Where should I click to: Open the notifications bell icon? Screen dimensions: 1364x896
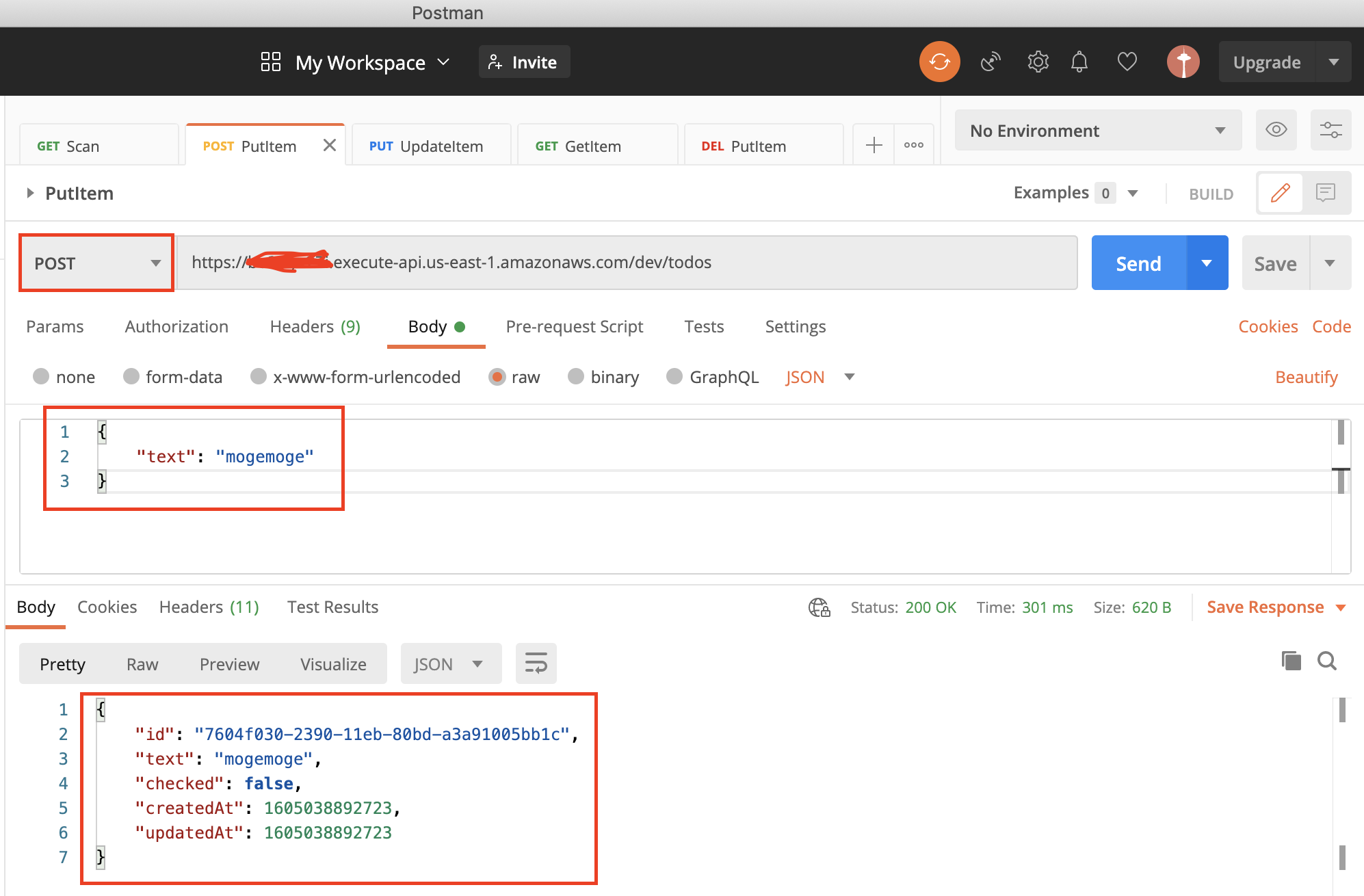click(1079, 62)
